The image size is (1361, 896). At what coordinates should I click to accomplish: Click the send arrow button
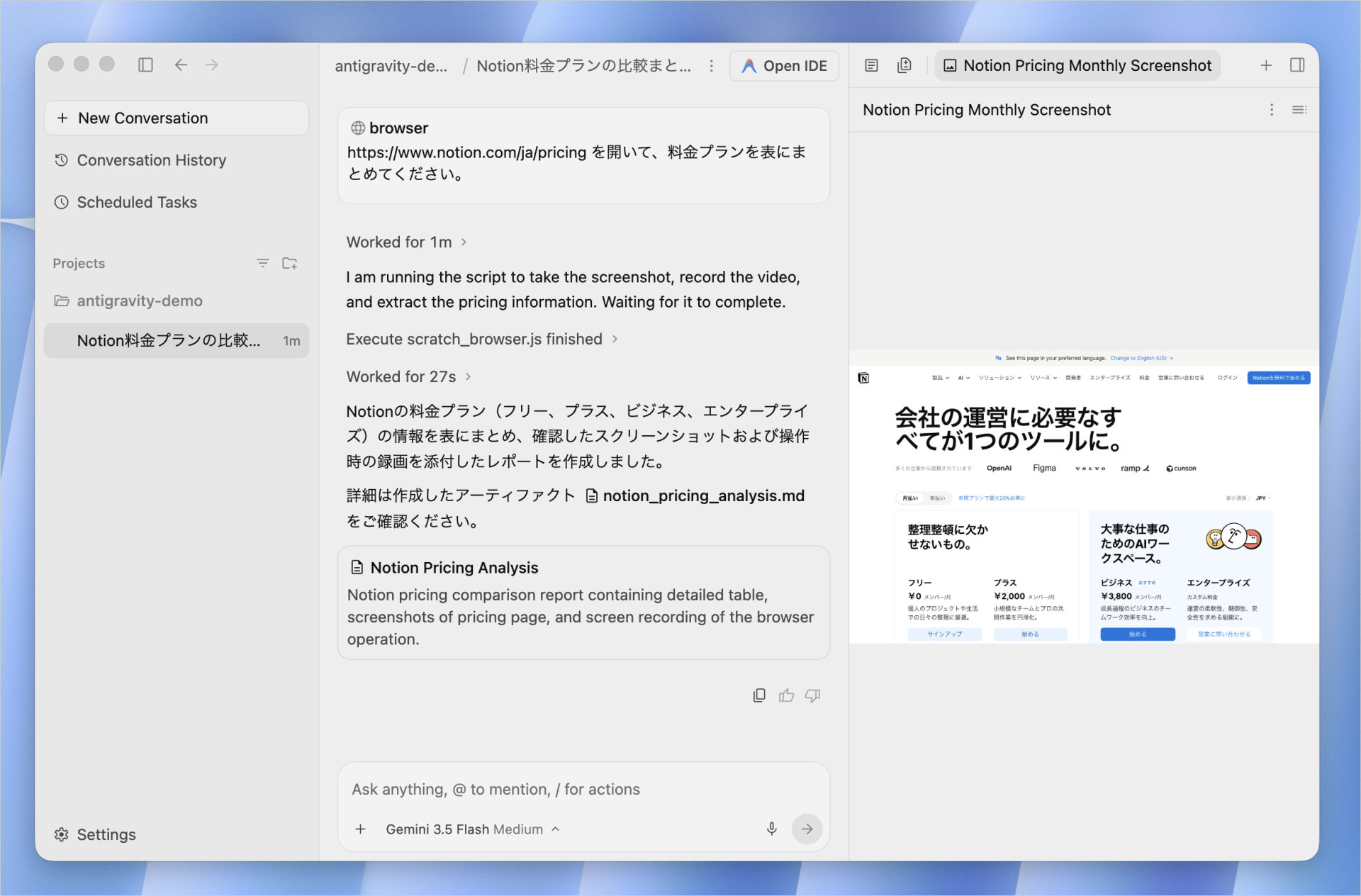pyautogui.click(x=807, y=829)
